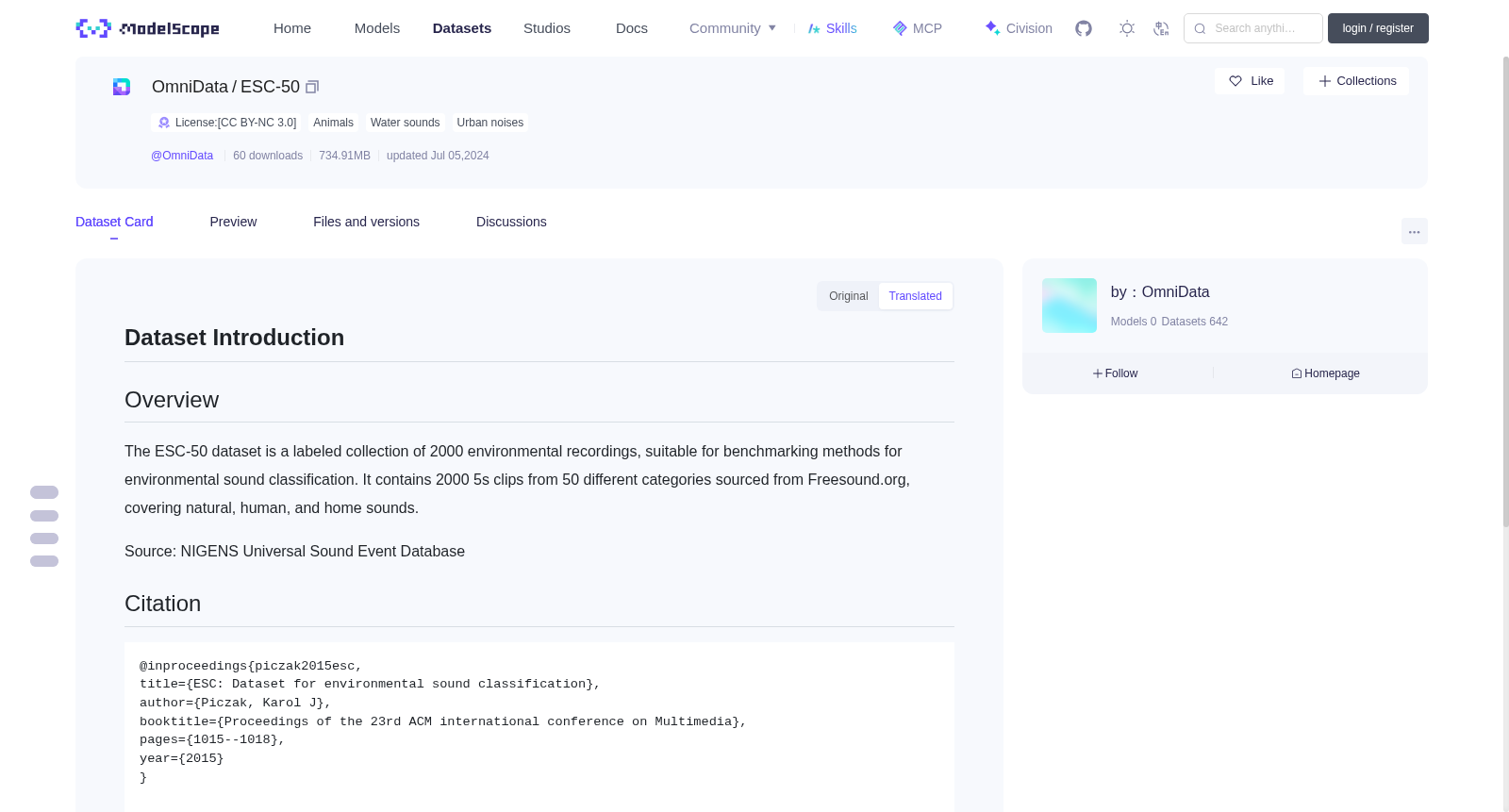The width and height of the screenshot is (1509, 812).
Task: Open the Files and versions tab
Action: point(366,222)
